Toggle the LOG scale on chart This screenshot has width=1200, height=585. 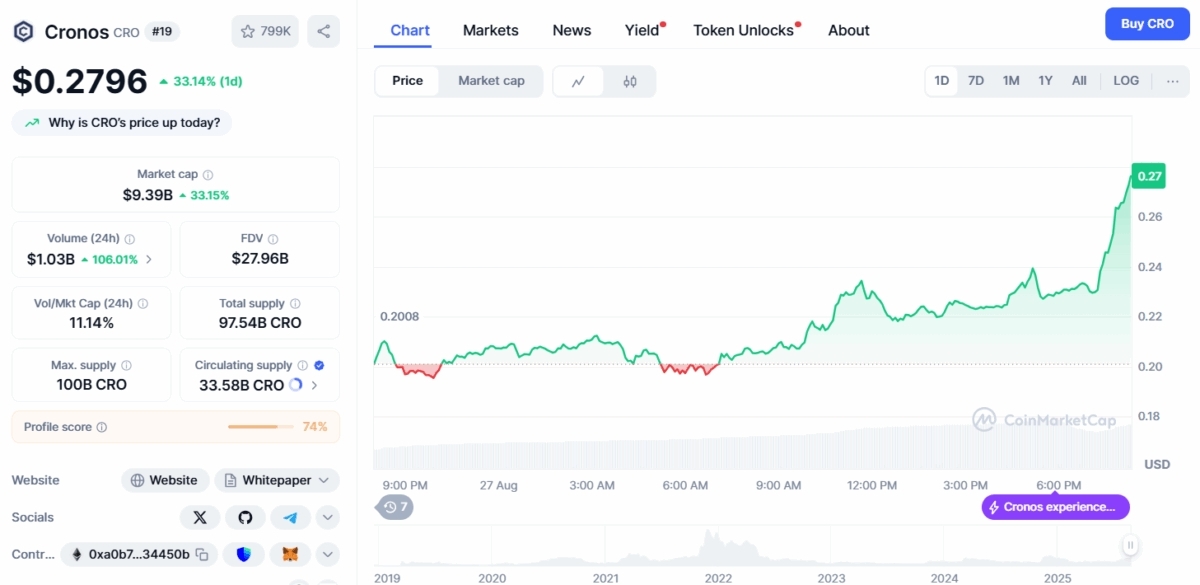pos(1126,81)
